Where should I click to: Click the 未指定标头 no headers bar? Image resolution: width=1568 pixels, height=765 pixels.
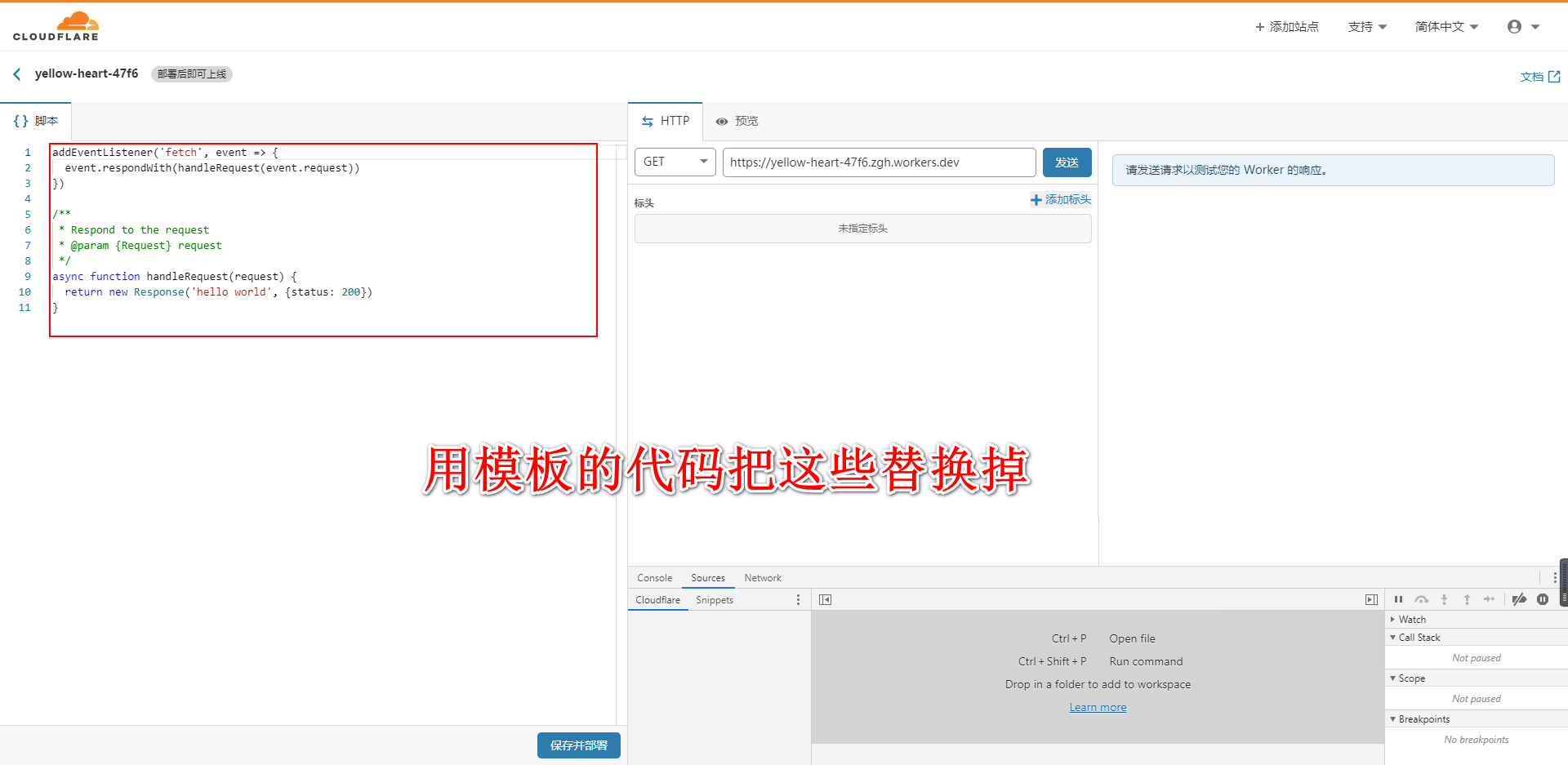pos(862,229)
